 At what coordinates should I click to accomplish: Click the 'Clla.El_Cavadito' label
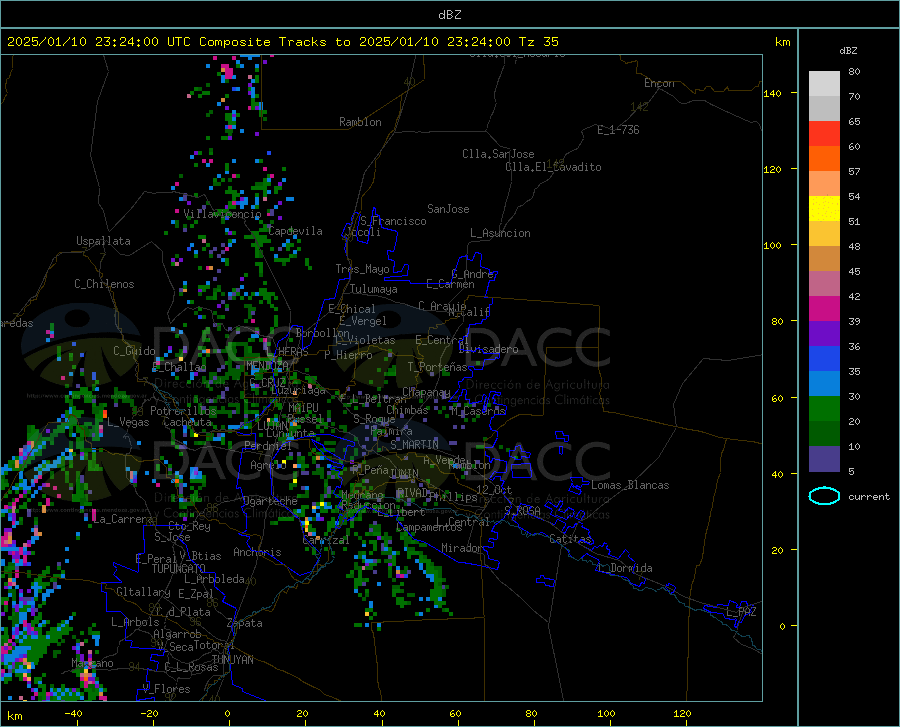tap(553, 168)
